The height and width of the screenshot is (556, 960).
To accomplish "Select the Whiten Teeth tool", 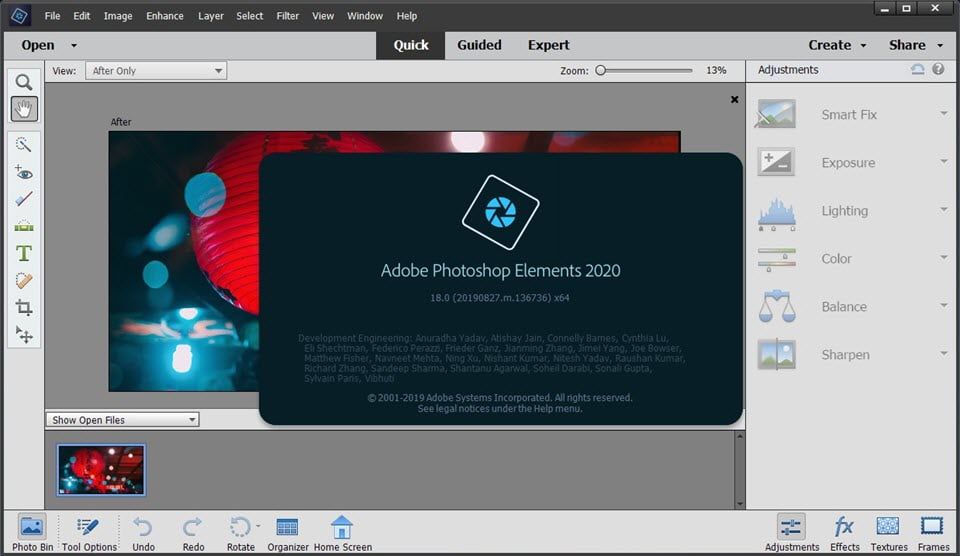I will click(23, 199).
